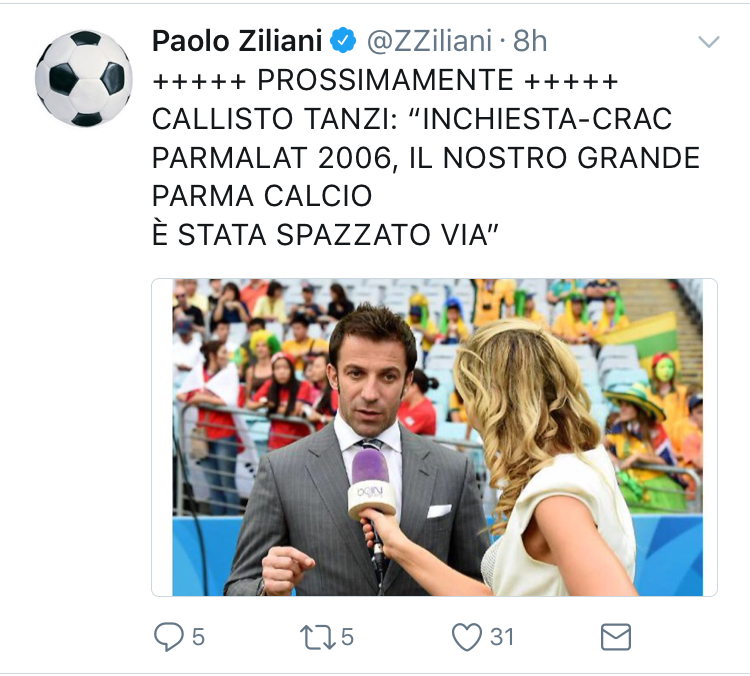The height and width of the screenshot is (676, 750).
Task: Click the CALLISTO TANZI quote line
Action: pyautogui.click(x=412, y=119)
